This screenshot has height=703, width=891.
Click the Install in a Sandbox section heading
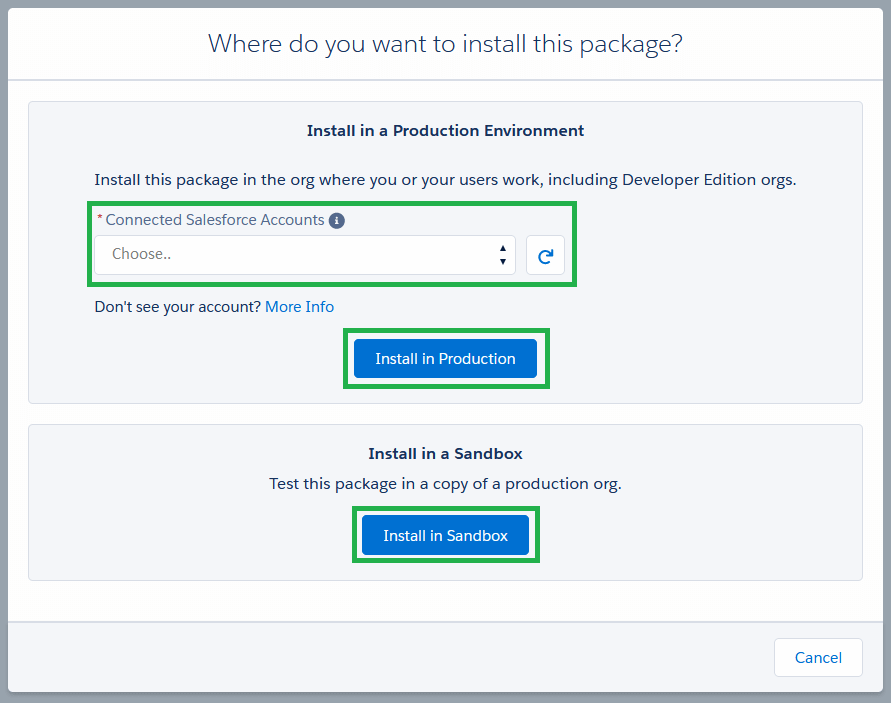click(x=444, y=453)
